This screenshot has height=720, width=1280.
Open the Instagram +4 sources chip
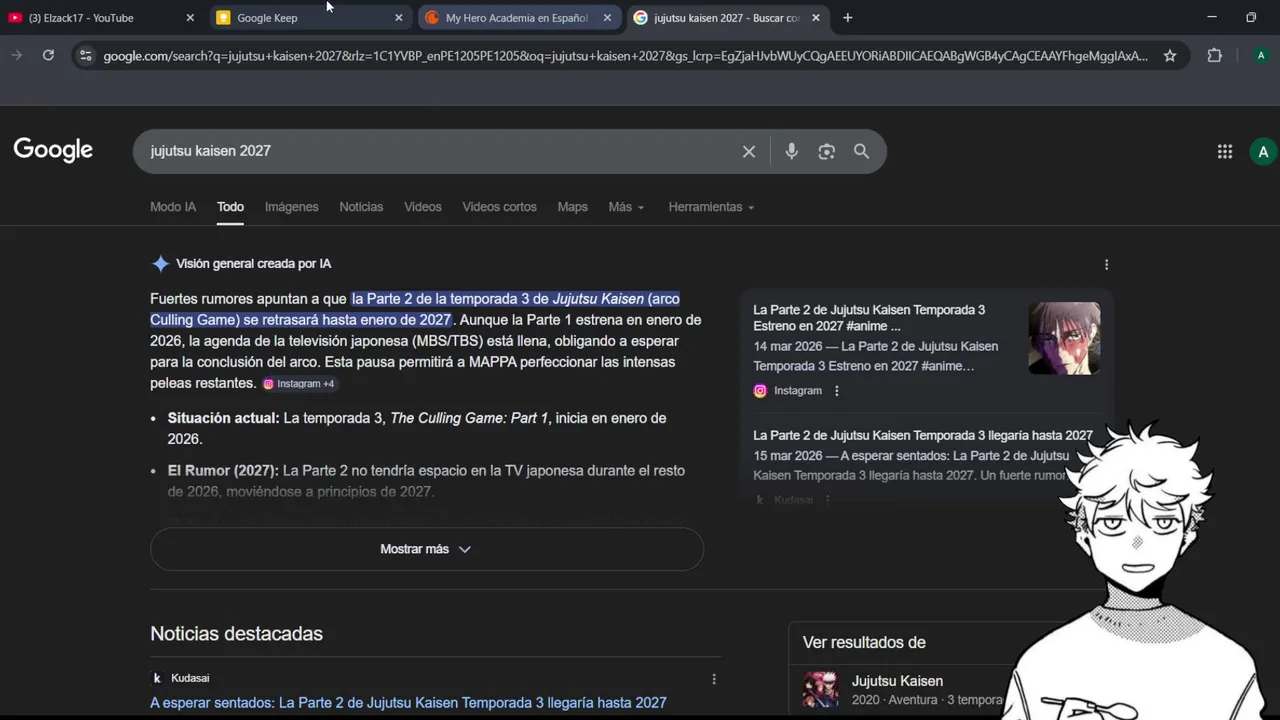tap(299, 384)
